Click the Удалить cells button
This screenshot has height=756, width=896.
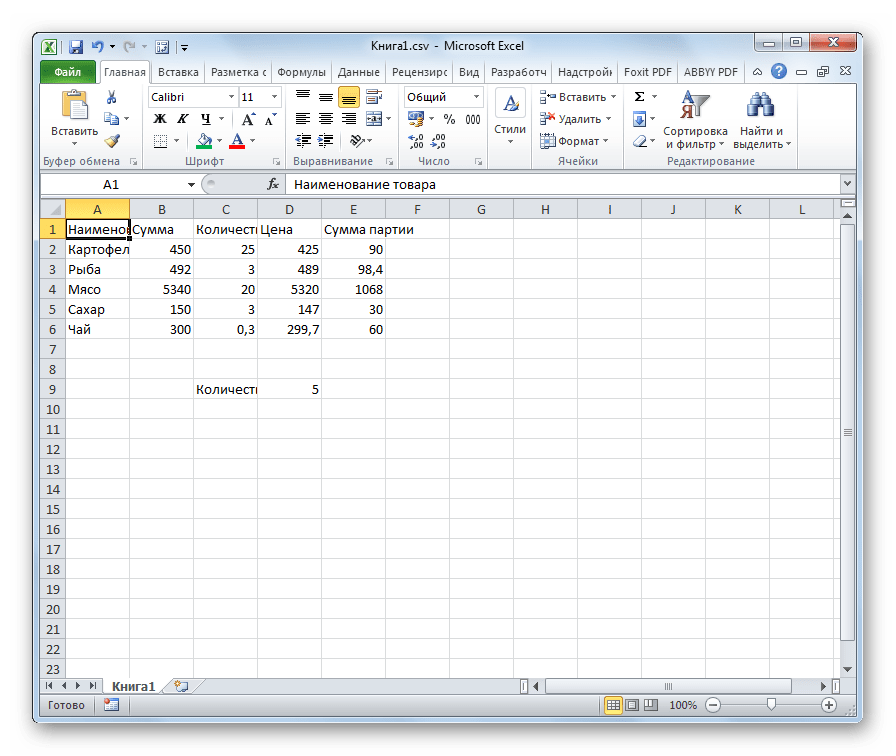click(x=576, y=119)
